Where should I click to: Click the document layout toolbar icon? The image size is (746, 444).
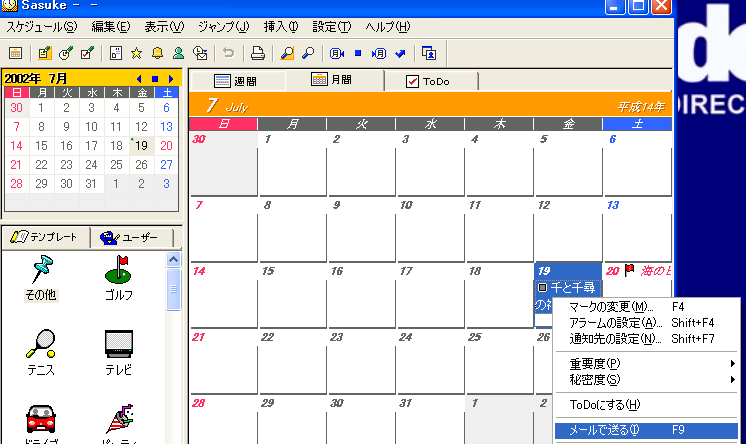(x=116, y=53)
